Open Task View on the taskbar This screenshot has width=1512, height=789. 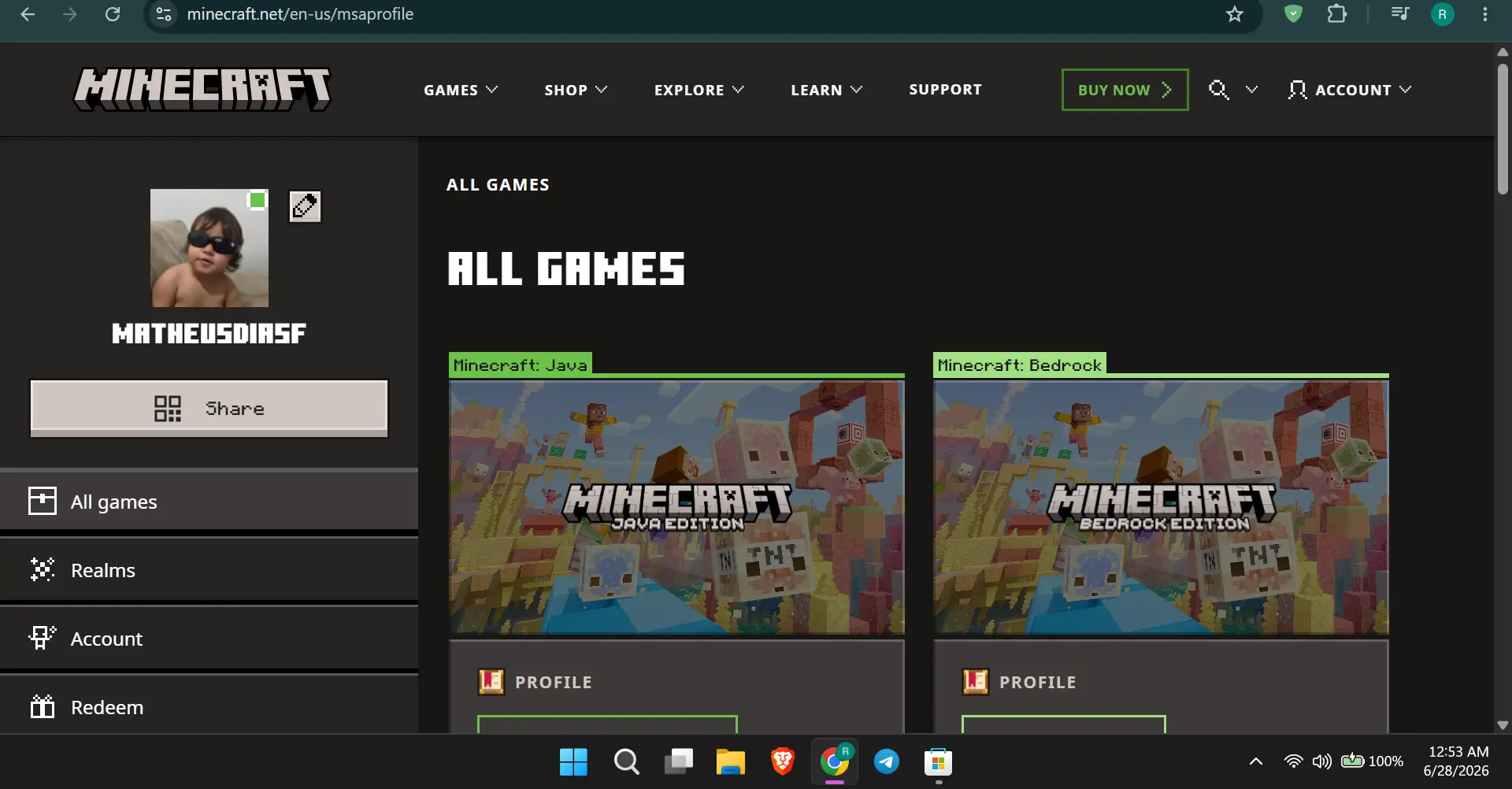click(x=678, y=761)
